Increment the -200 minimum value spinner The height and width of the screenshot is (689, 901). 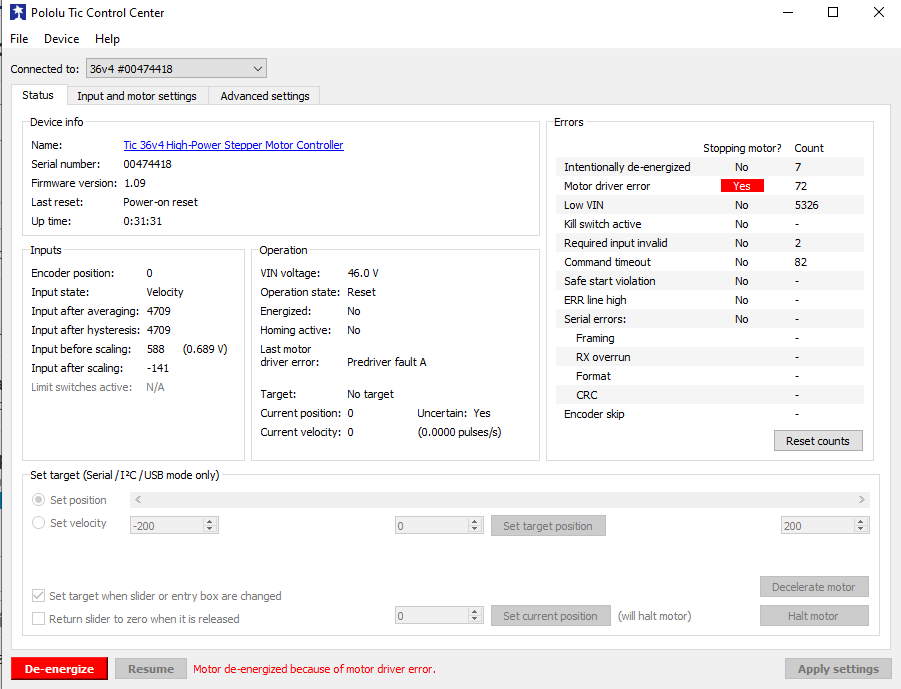(x=210, y=521)
